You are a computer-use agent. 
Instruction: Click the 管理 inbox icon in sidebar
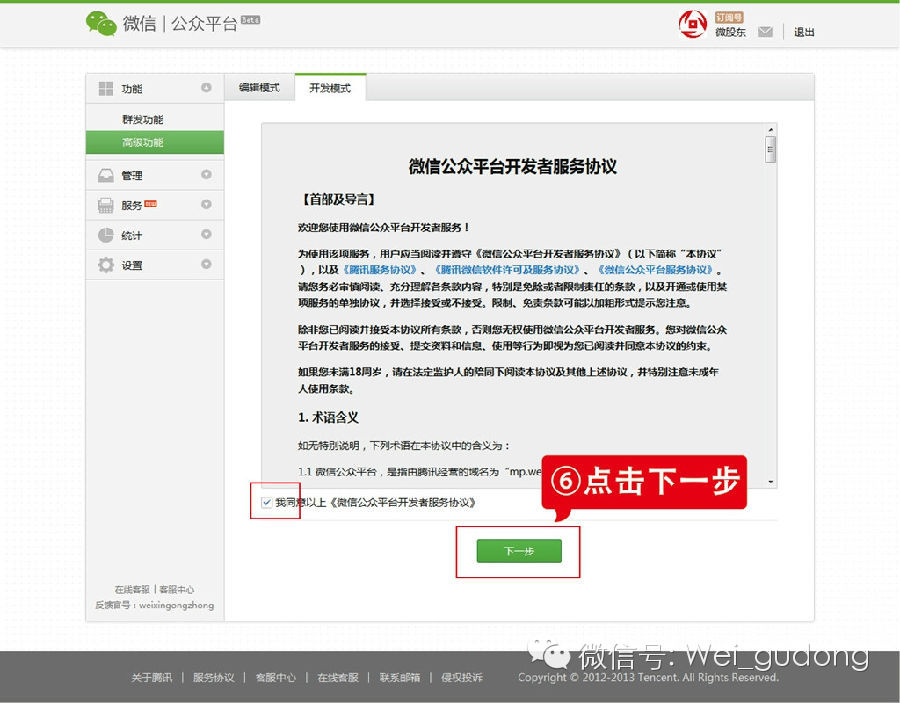click(106, 175)
